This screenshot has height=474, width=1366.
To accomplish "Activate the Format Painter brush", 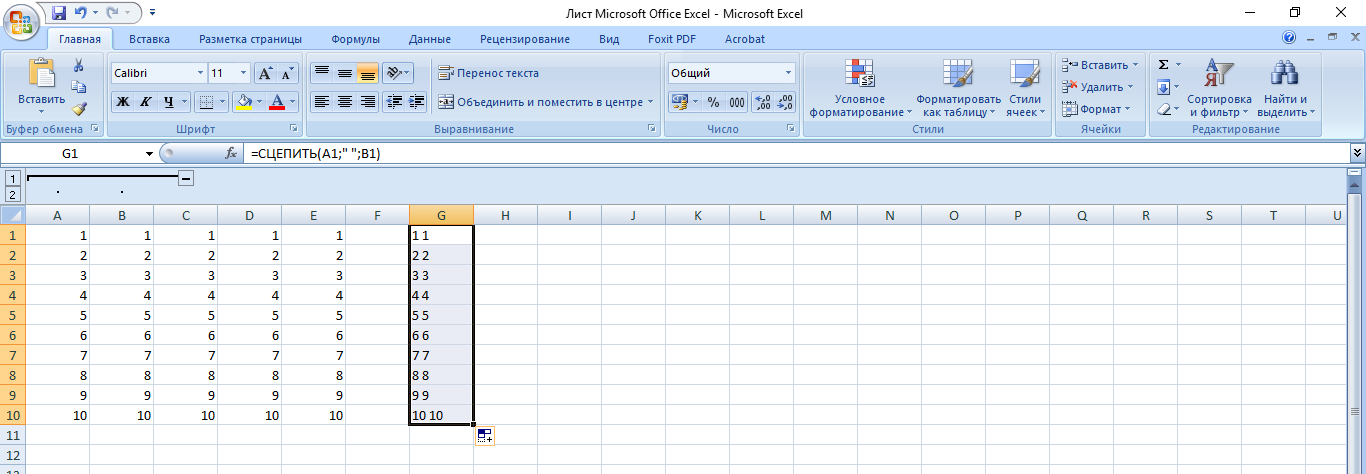I will (x=79, y=109).
